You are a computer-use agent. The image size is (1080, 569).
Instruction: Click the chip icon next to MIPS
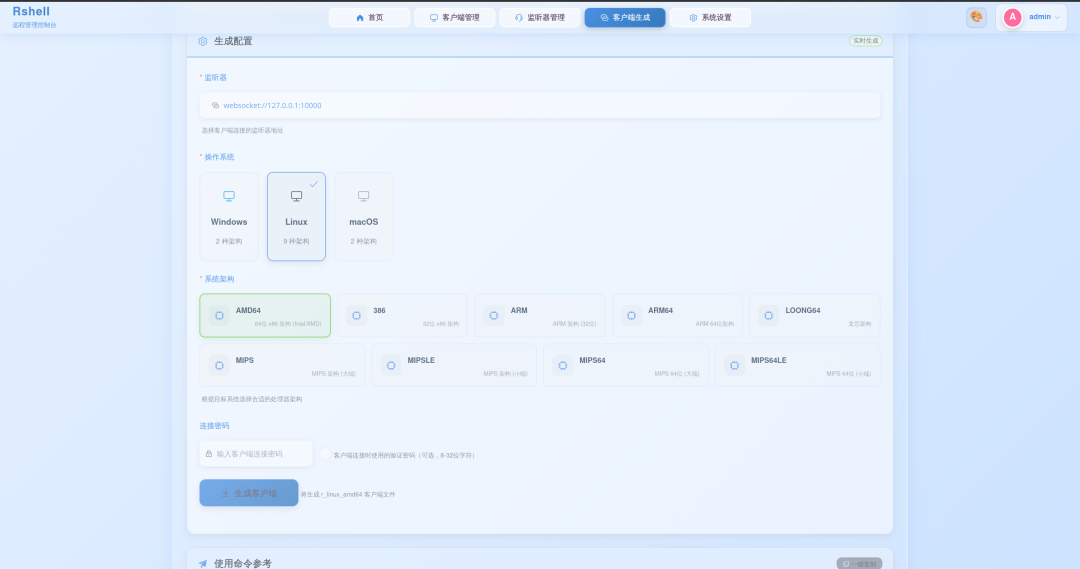click(219, 365)
